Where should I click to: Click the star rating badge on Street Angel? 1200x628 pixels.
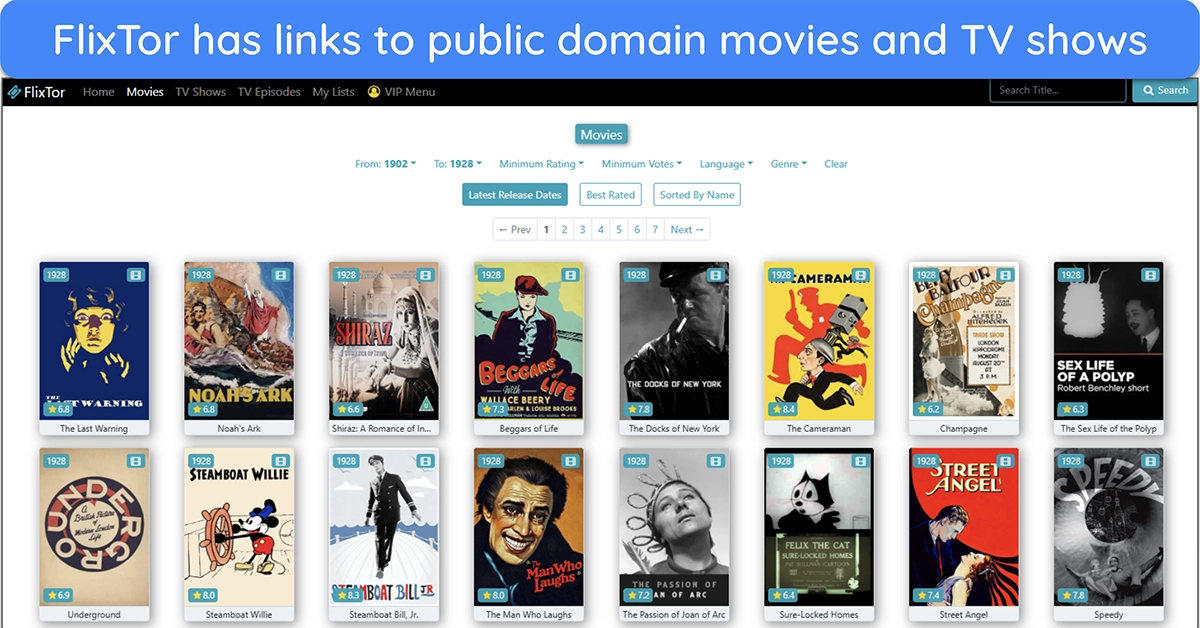coord(928,595)
